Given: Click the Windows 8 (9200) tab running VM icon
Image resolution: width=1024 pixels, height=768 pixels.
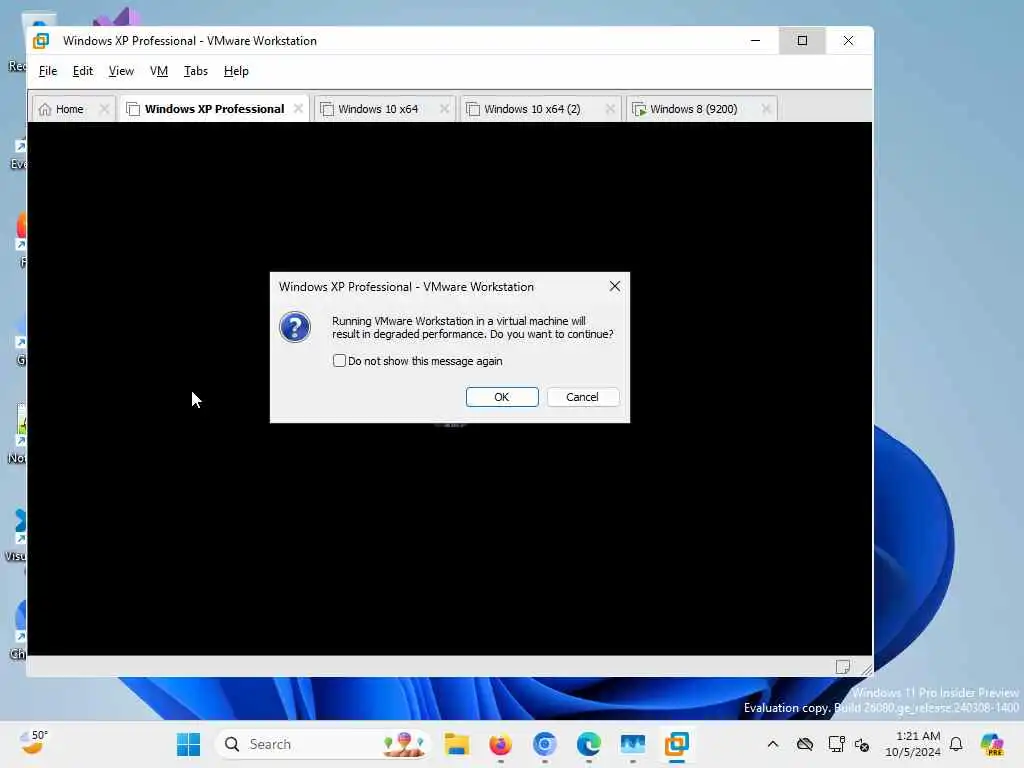Looking at the screenshot, I should pyautogui.click(x=639, y=109).
